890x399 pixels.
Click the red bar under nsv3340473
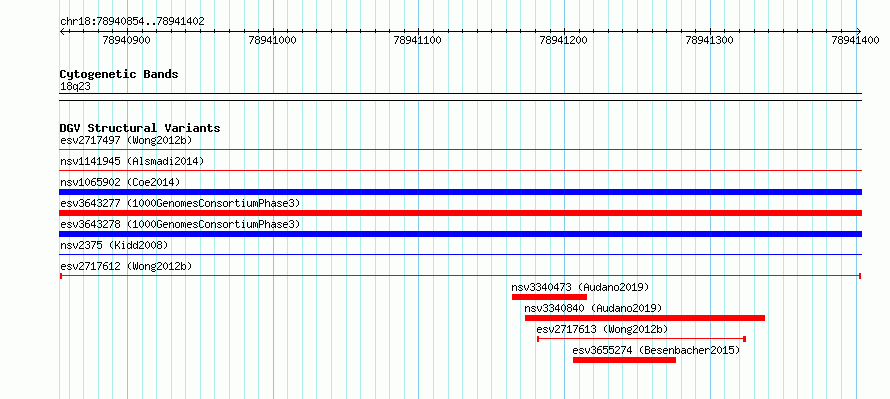(549, 297)
